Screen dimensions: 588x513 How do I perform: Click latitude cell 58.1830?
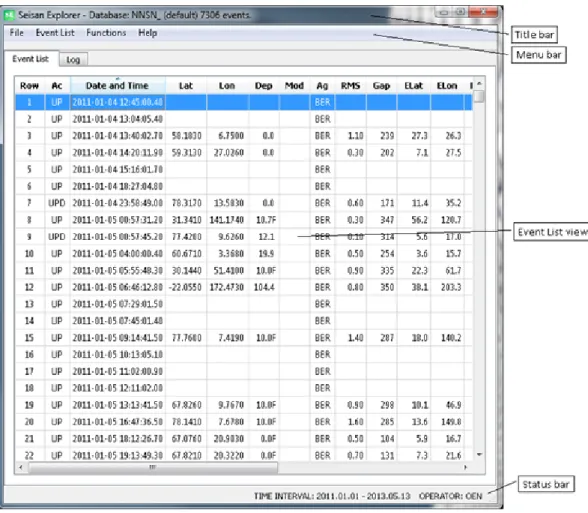(186, 136)
